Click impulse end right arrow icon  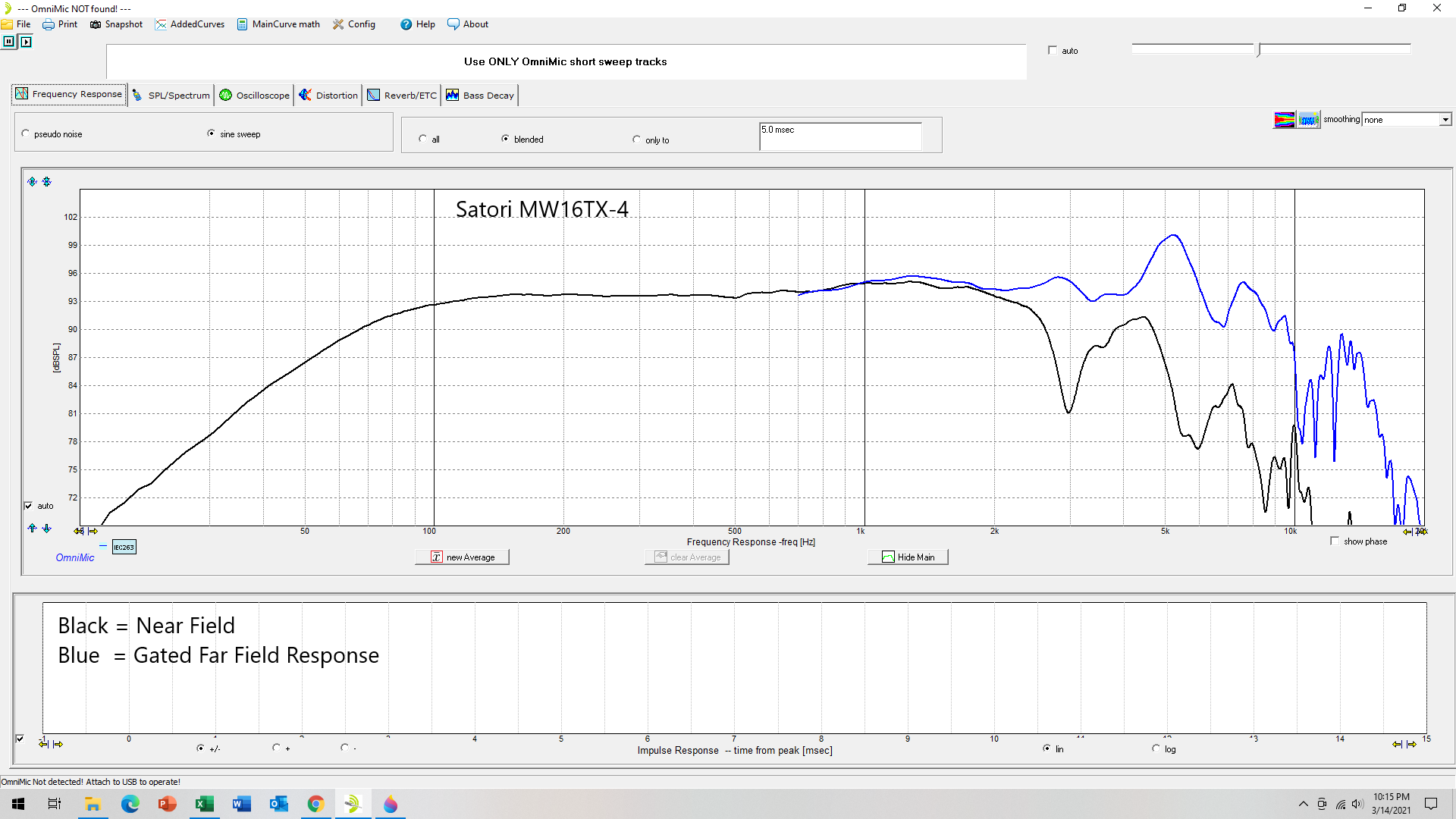1411,744
